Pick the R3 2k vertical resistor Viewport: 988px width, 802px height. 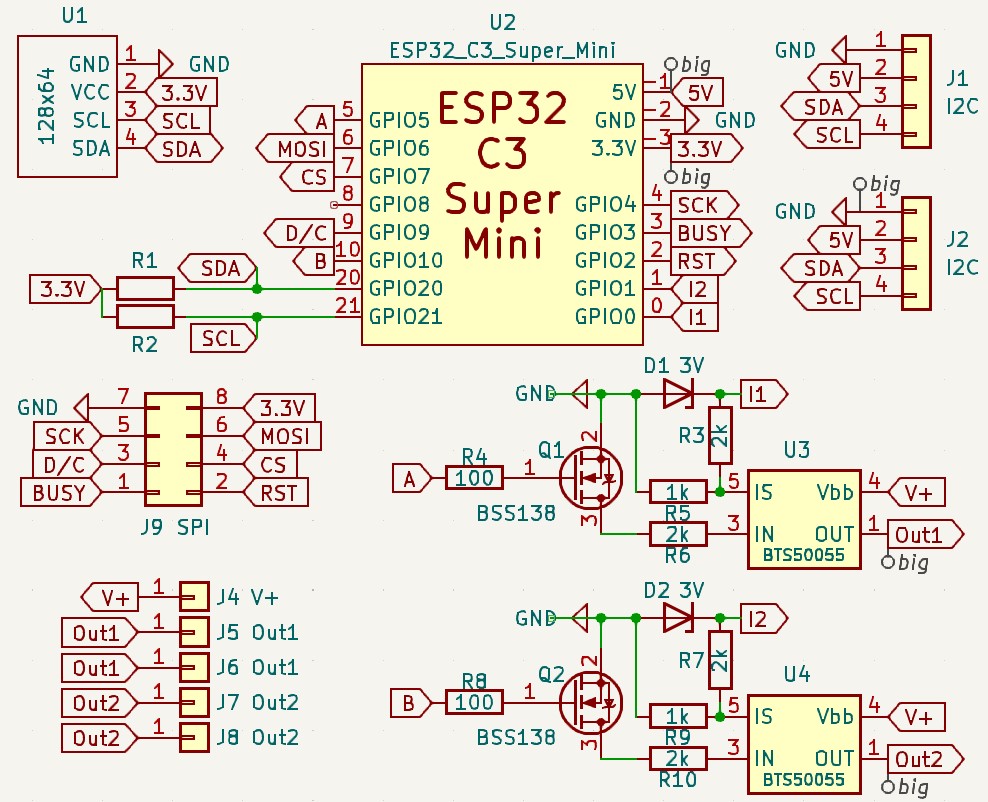point(720,435)
